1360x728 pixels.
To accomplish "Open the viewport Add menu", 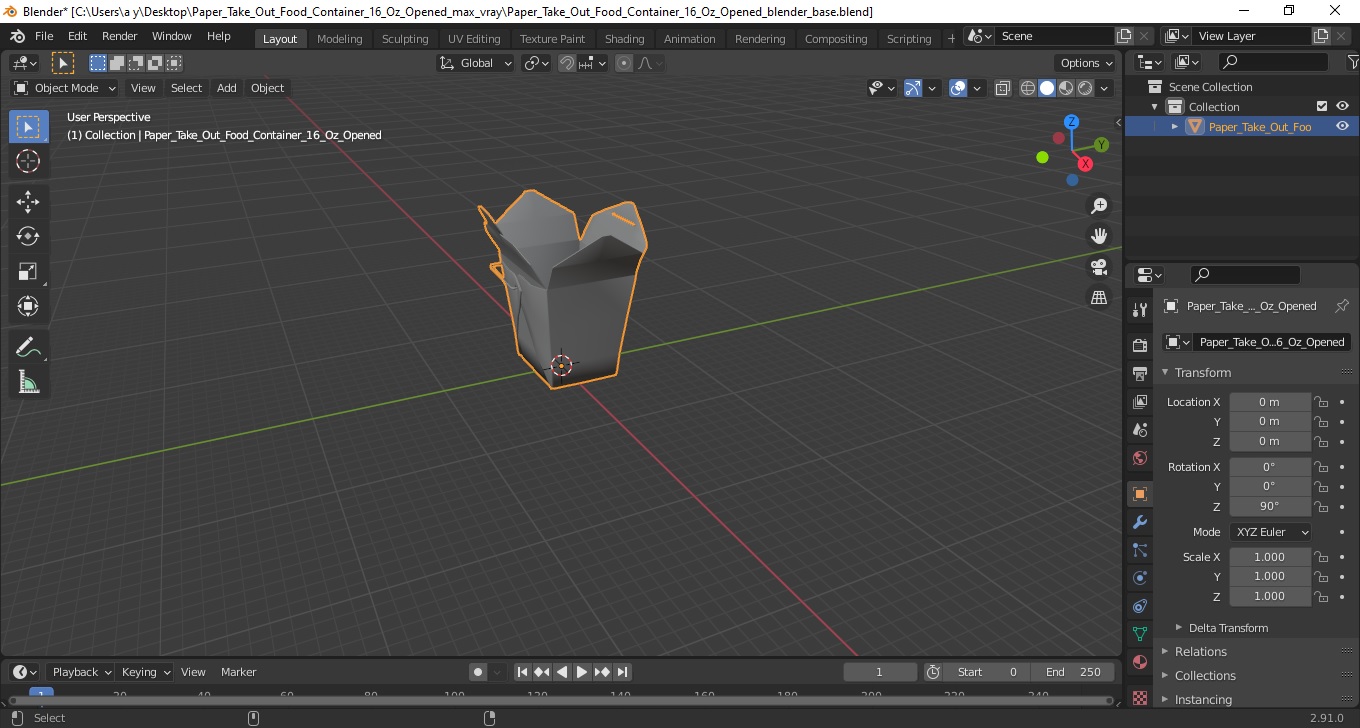I will point(227,88).
